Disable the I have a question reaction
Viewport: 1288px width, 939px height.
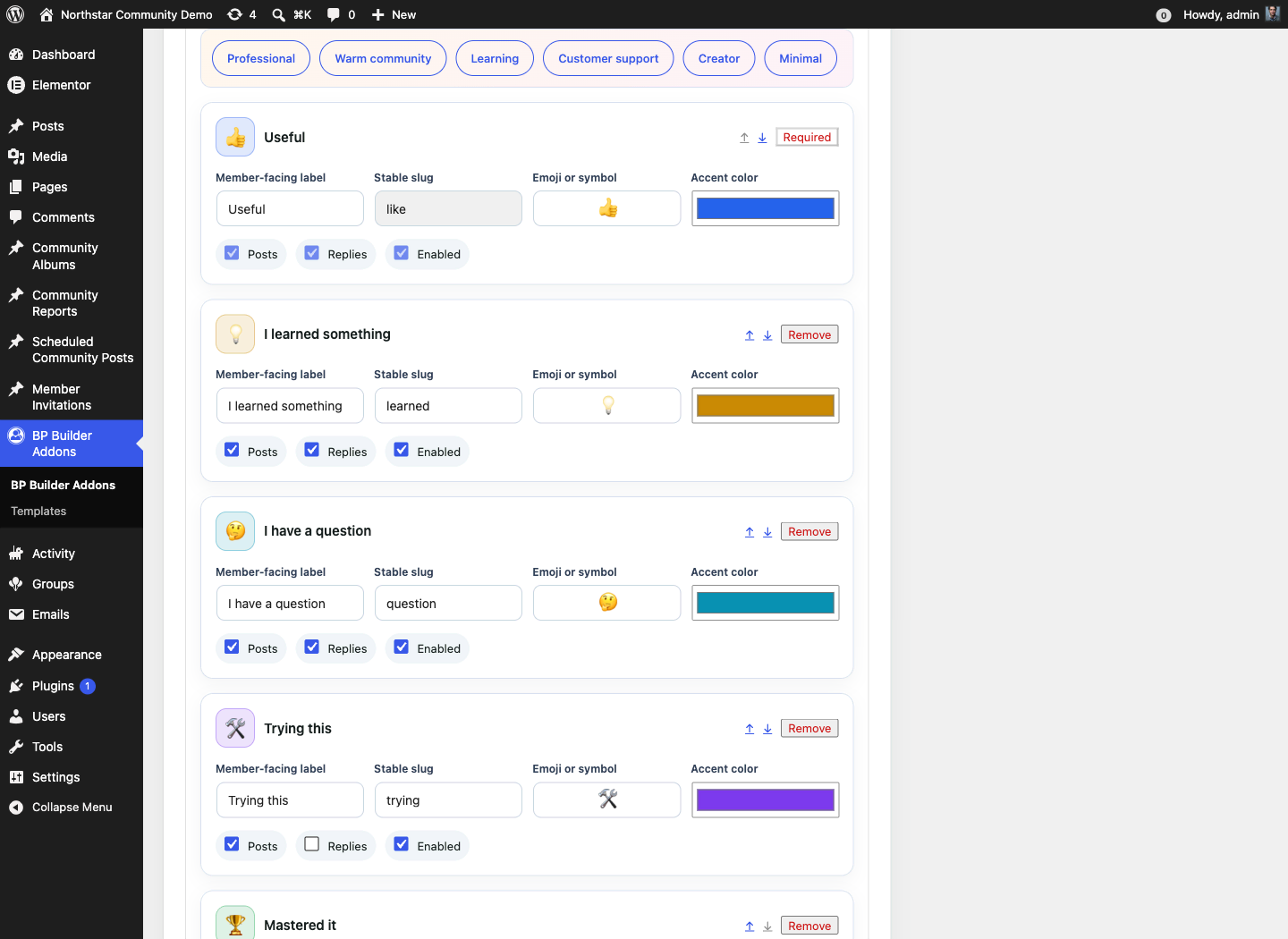402,647
